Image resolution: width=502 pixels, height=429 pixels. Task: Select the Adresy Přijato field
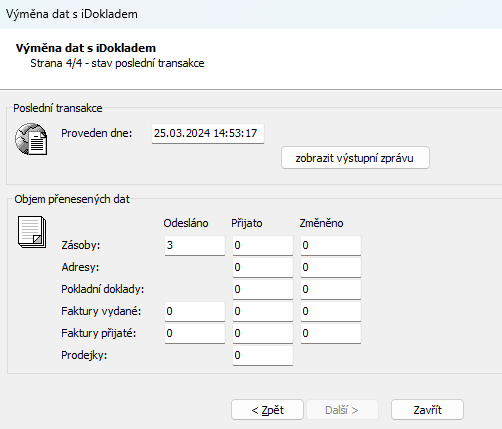pyautogui.click(x=263, y=268)
